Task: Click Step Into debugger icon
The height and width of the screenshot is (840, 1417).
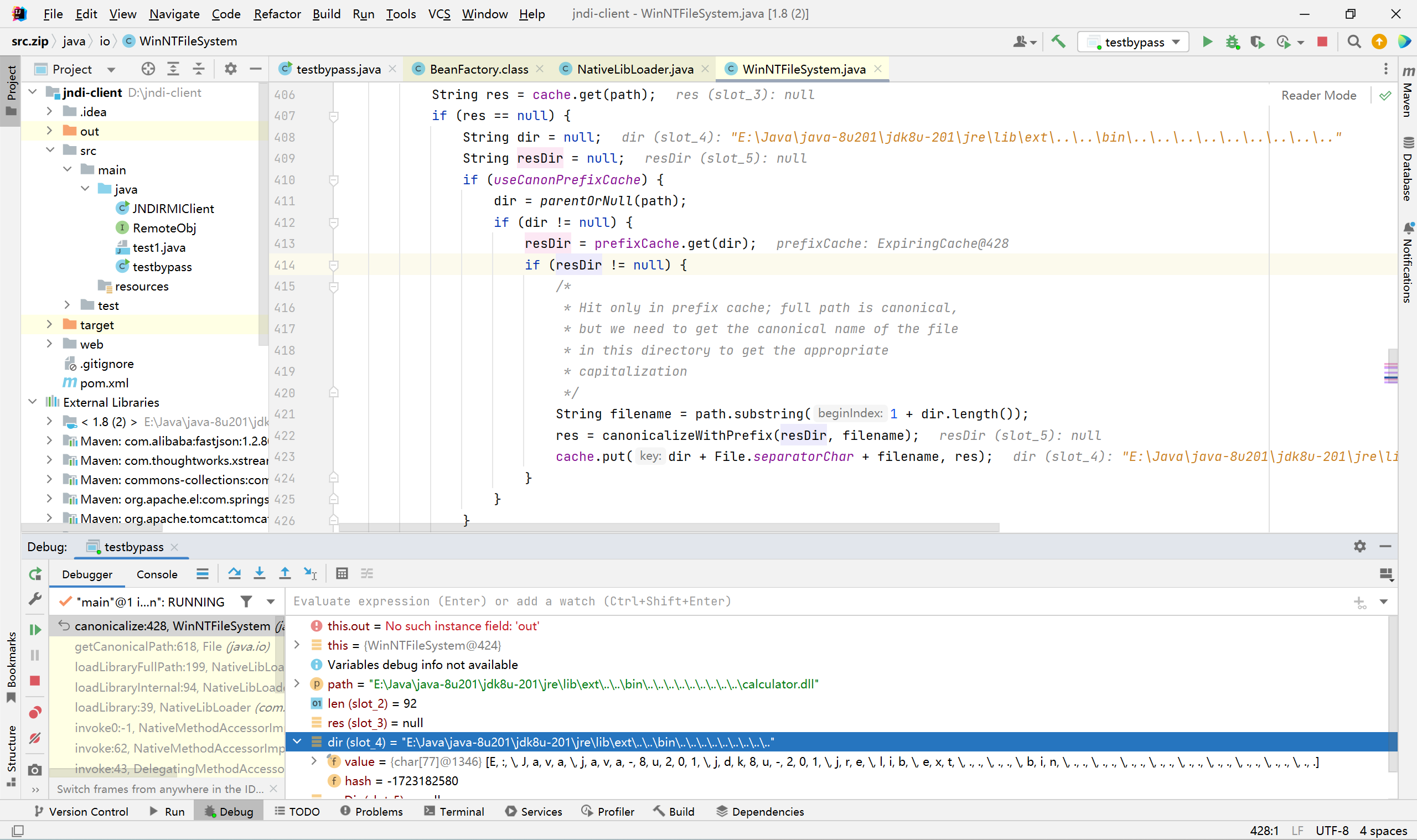Action: (259, 573)
